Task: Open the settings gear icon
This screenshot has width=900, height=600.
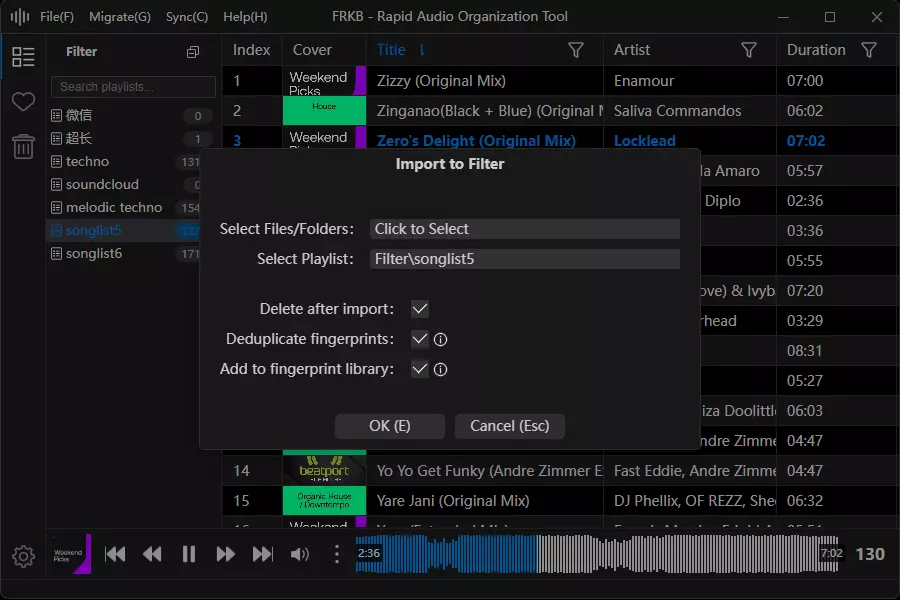Action: [x=23, y=556]
